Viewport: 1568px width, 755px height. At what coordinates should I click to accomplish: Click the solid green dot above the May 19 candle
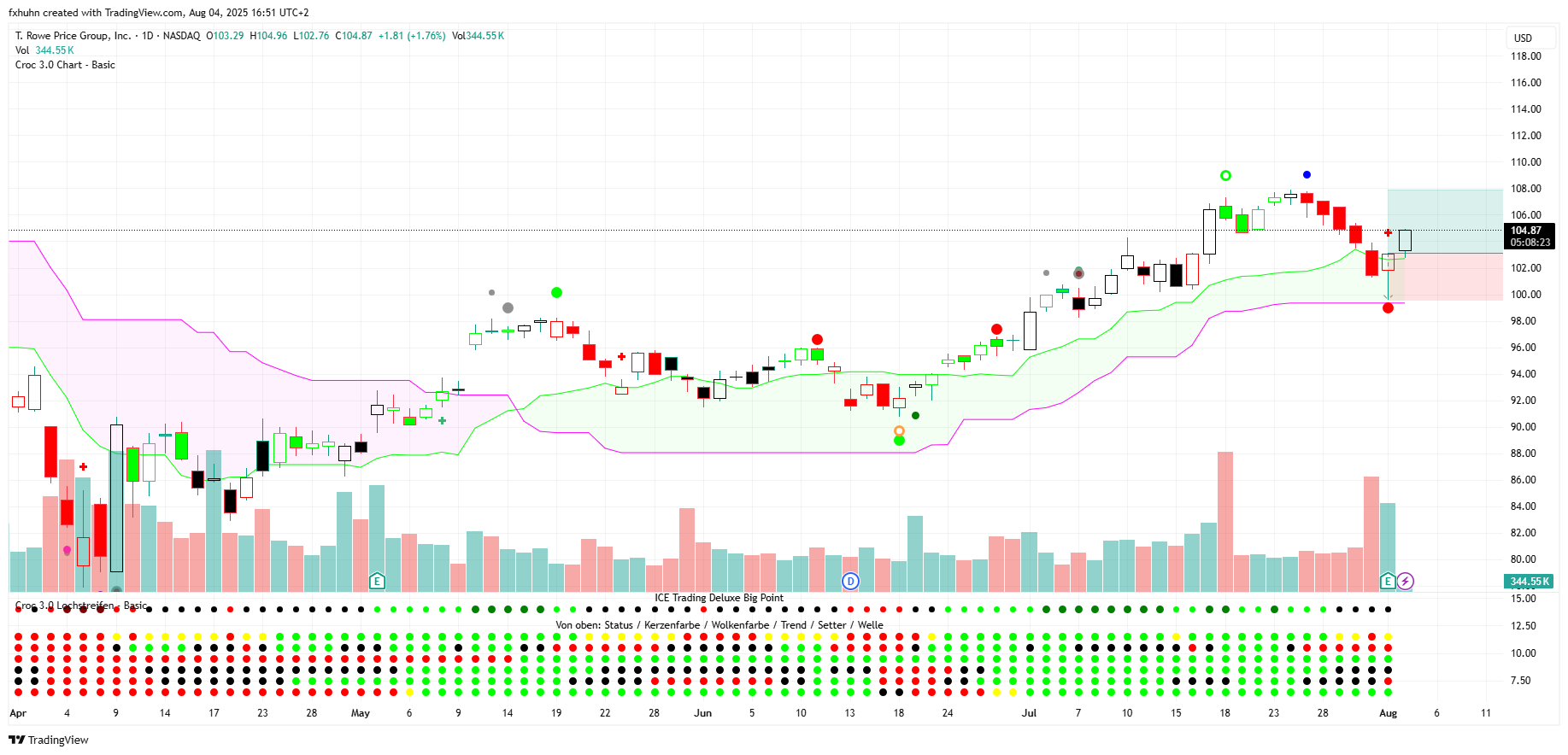pos(556,293)
